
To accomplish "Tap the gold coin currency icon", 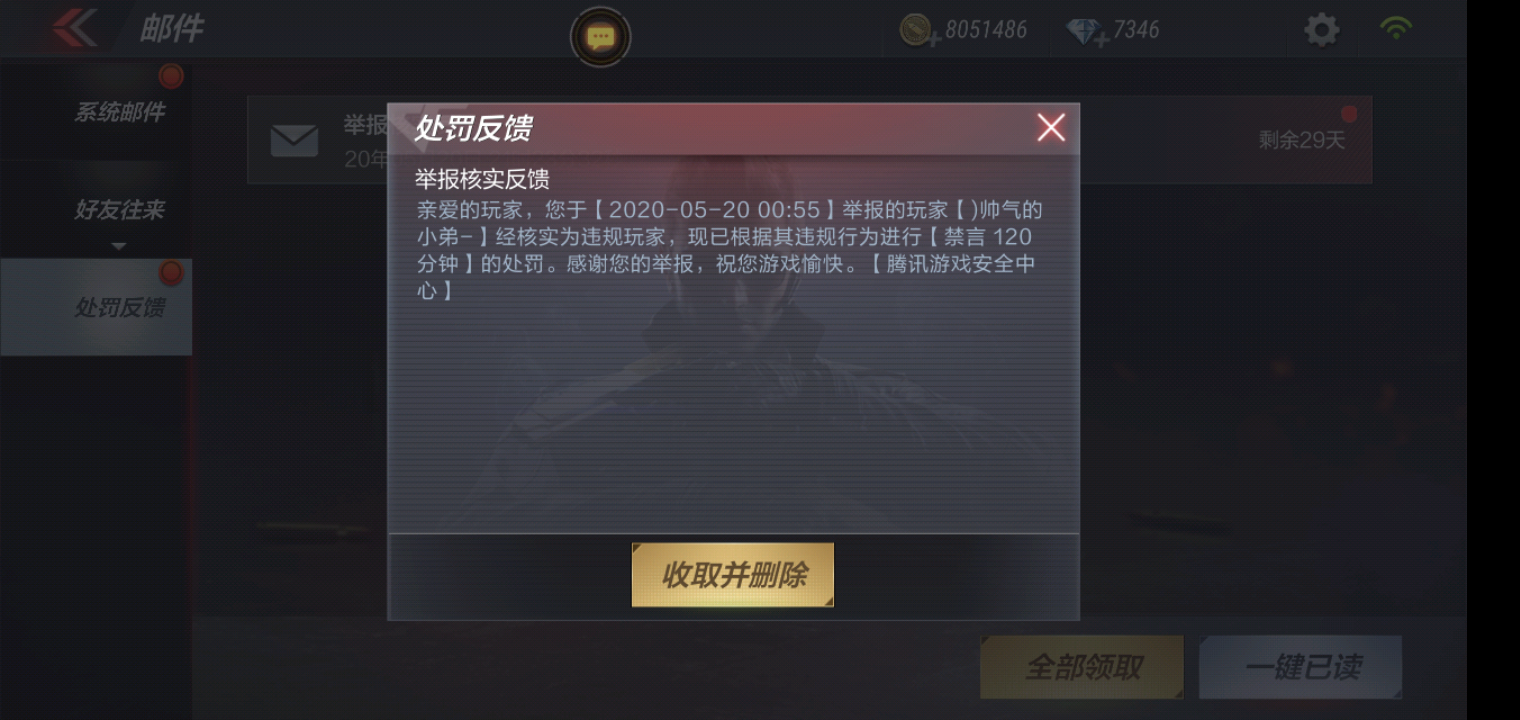I will [x=916, y=30].
